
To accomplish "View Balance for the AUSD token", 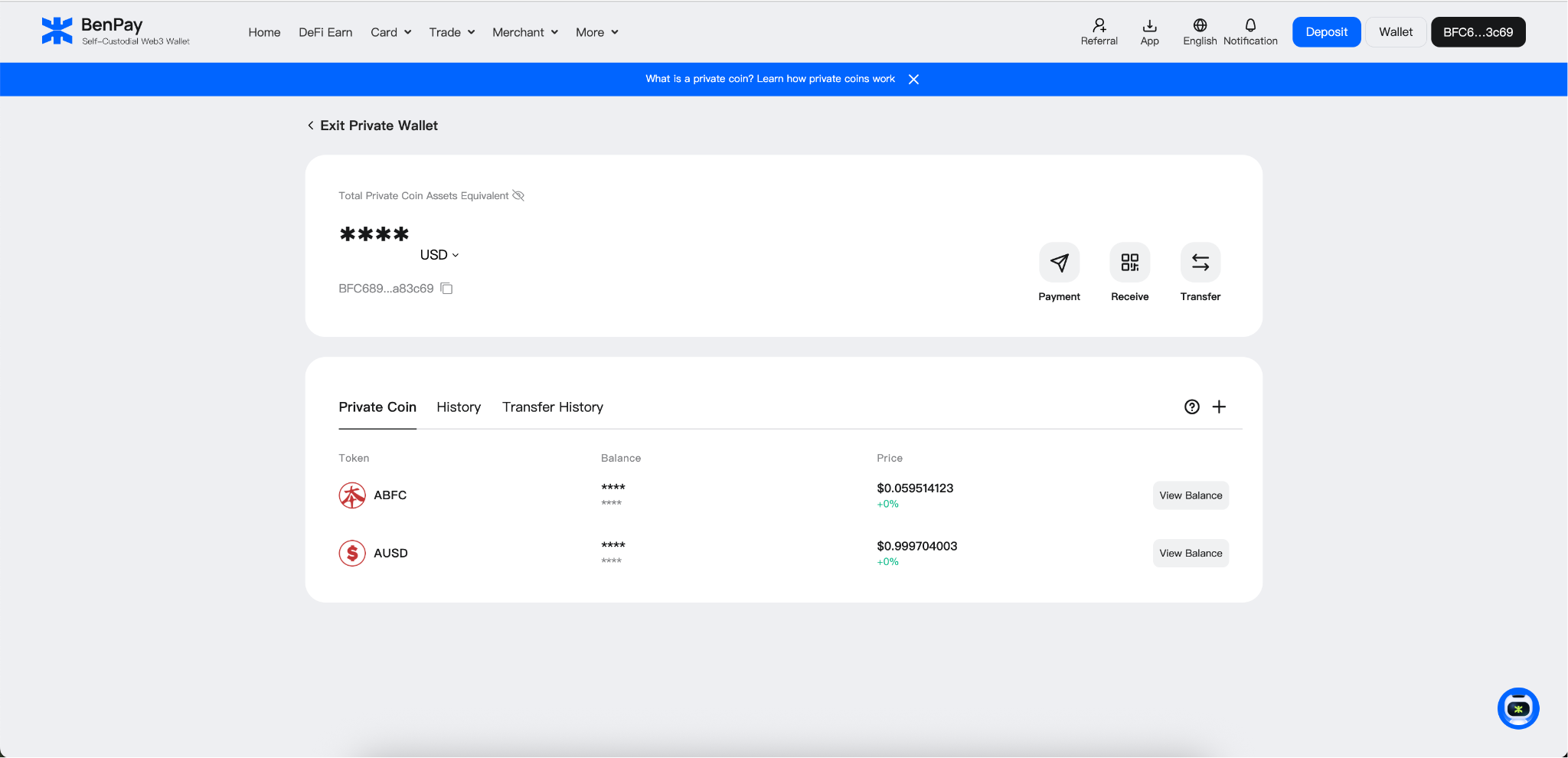I will [1190, 553].
